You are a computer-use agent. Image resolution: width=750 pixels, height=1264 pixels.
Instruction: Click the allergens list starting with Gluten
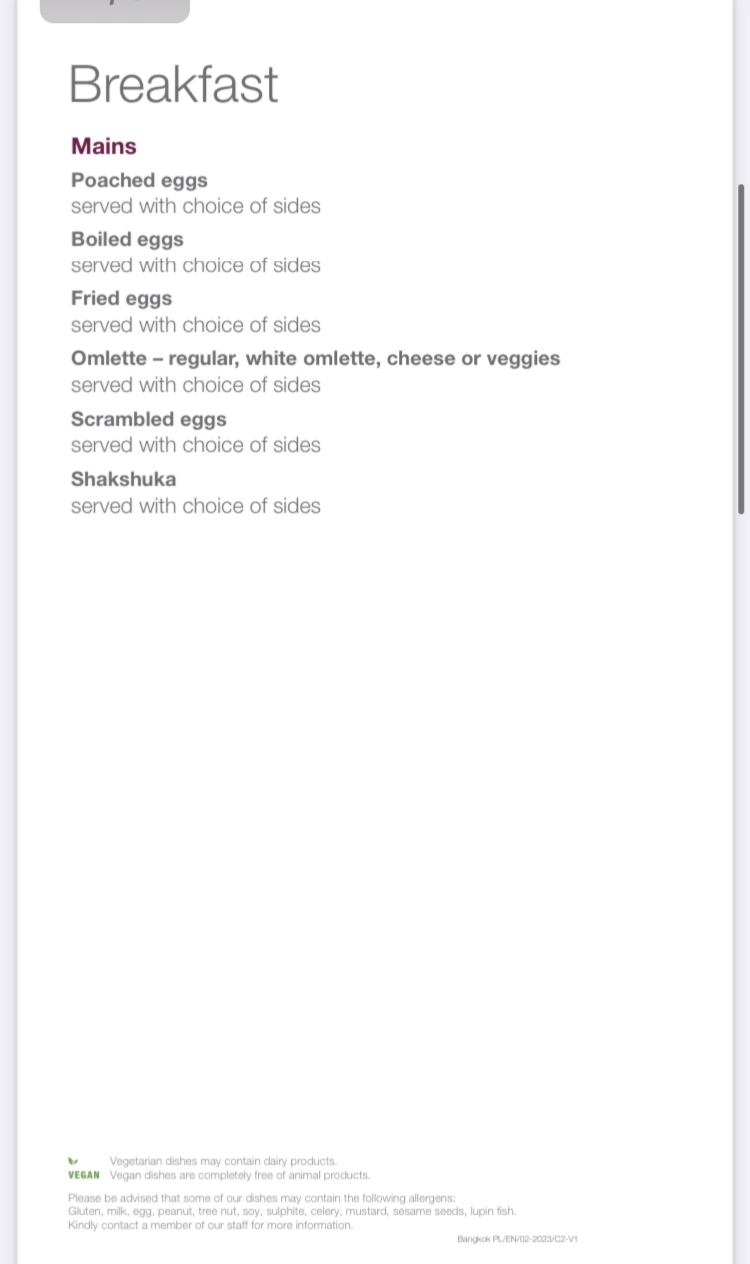[x=292, y=1211]
